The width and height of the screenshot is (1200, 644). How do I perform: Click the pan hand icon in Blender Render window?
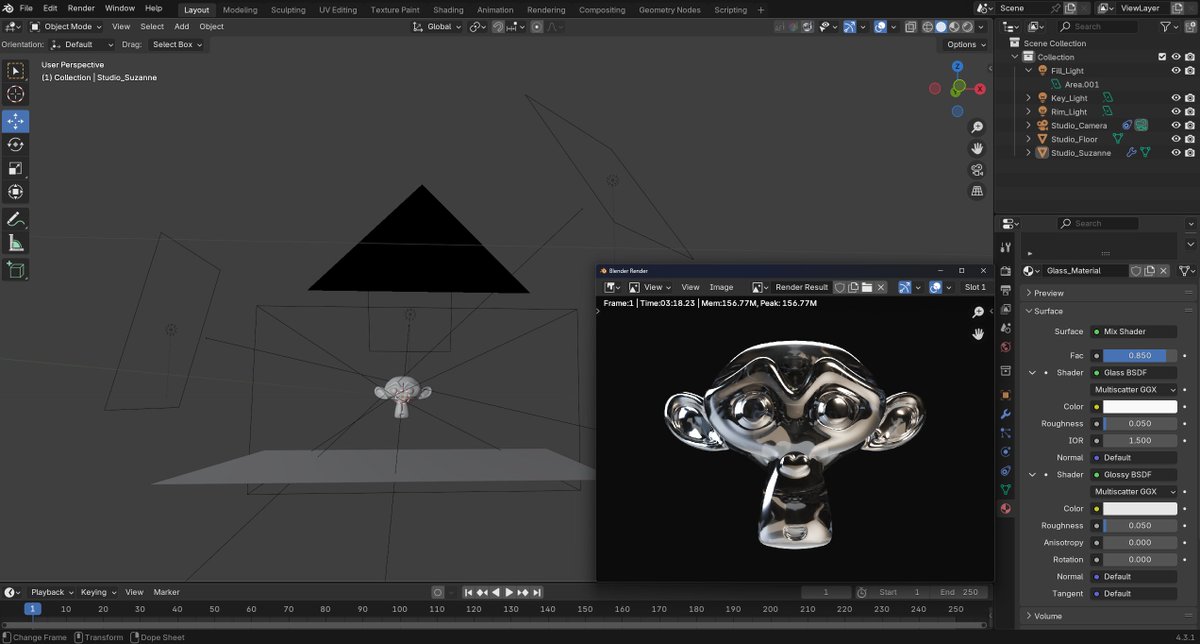click(x=978, y=334)
